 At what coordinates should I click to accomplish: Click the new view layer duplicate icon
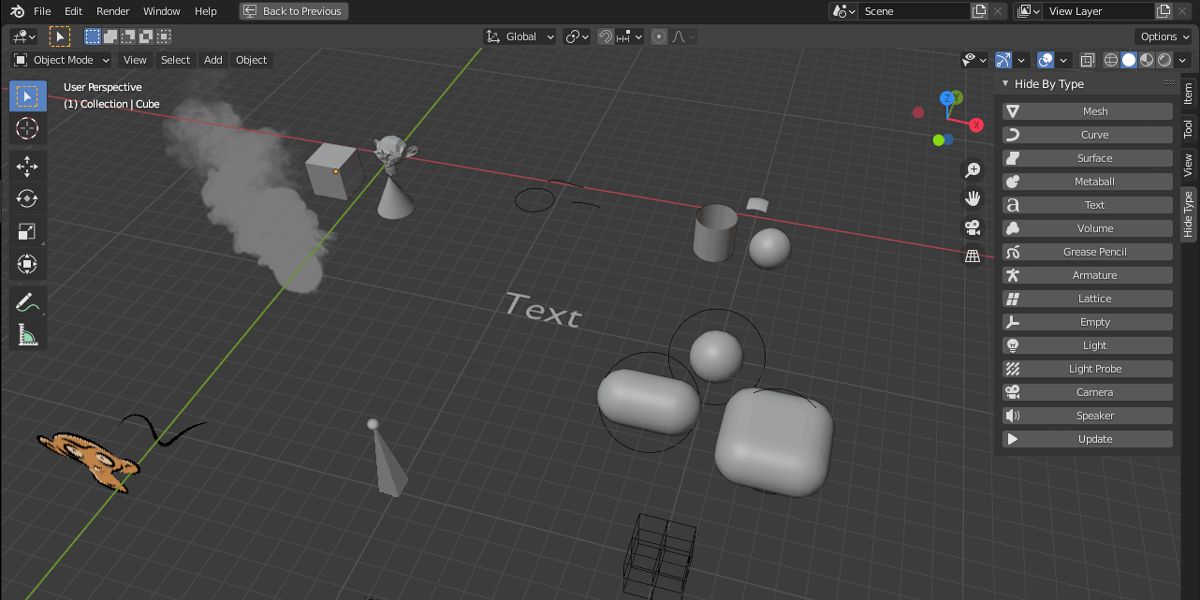(x=1164, y=11)
